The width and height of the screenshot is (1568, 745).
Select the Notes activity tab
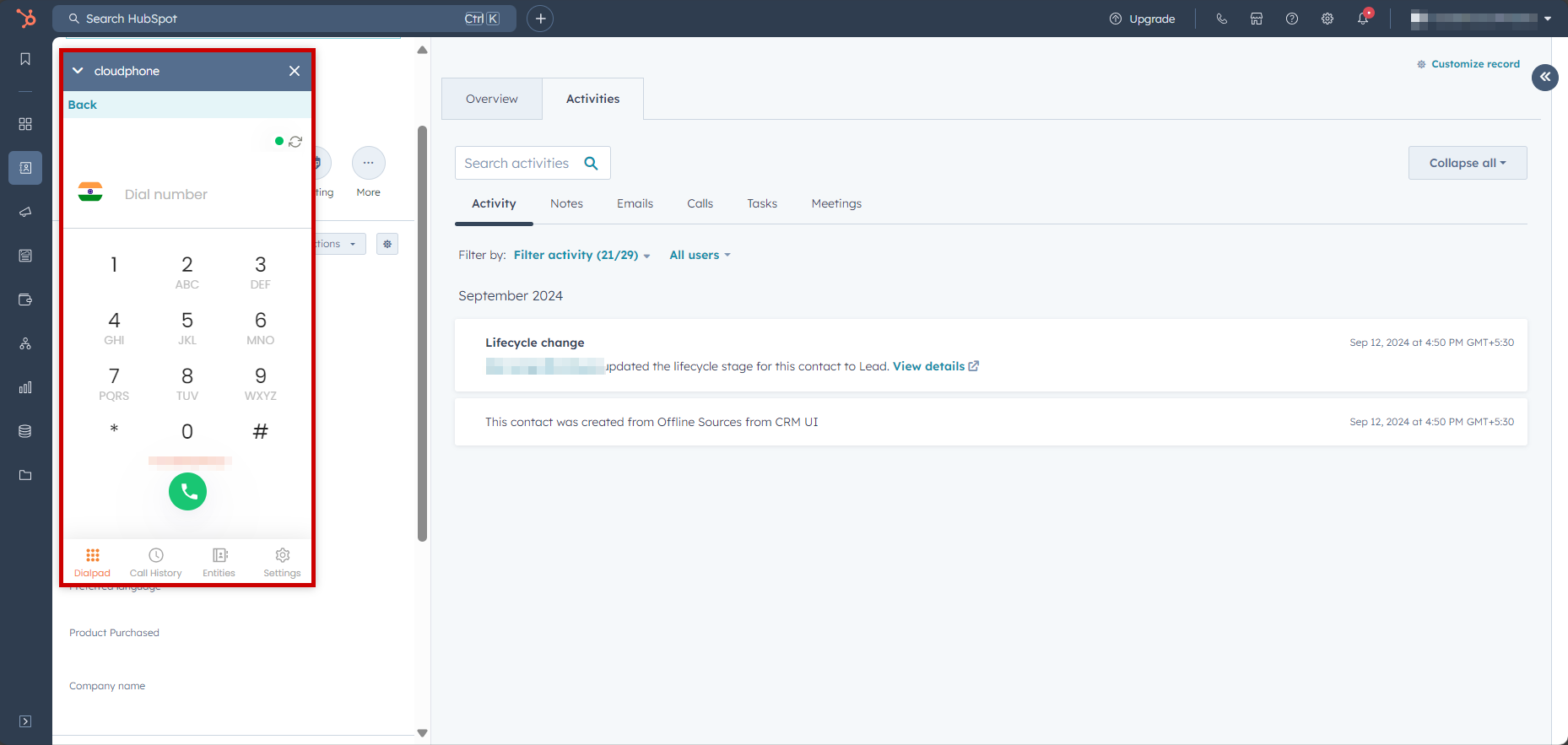tap(567, 203)
